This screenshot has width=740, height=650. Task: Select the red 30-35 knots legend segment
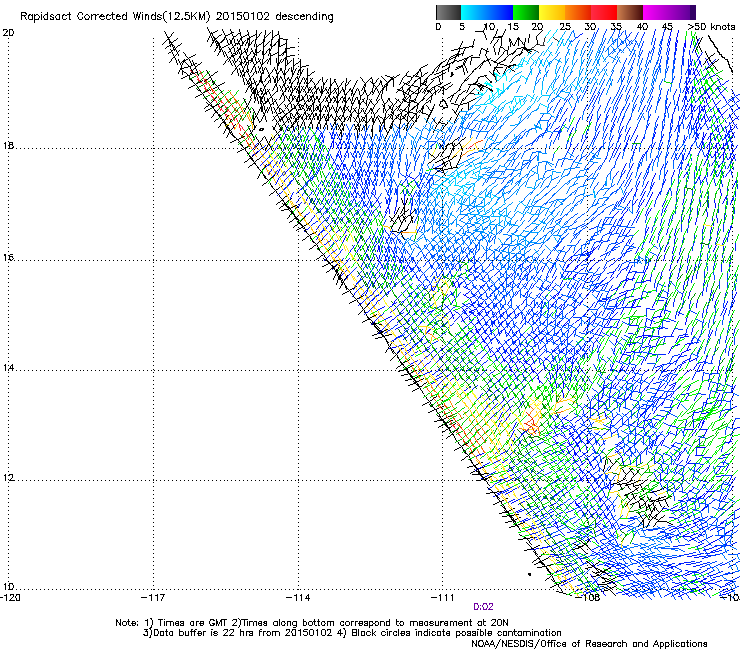(x=604, y=12)
